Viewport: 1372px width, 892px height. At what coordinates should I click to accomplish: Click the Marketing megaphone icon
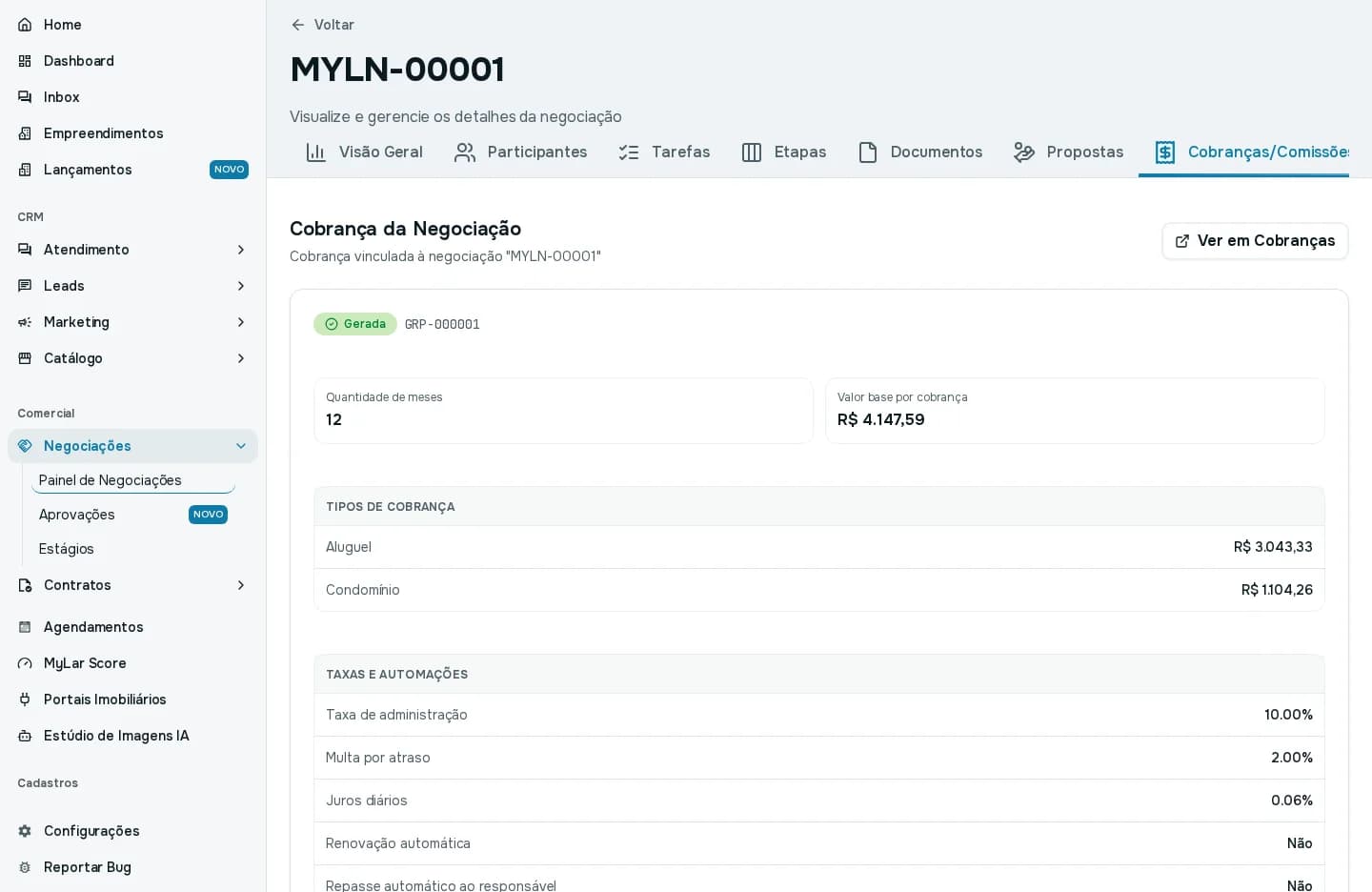click(25, 322)
